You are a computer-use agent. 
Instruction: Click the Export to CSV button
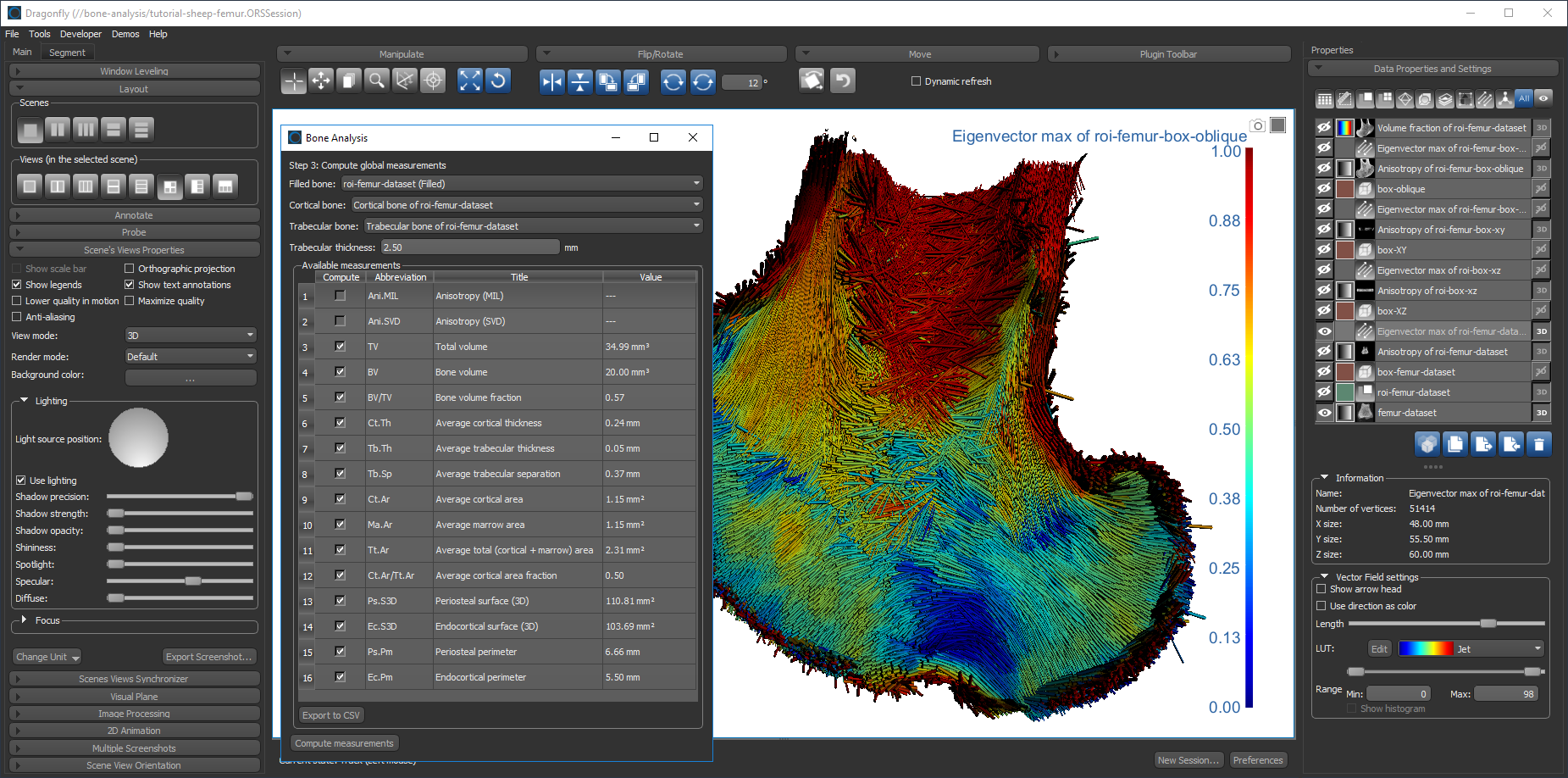(x=331, y=715)
